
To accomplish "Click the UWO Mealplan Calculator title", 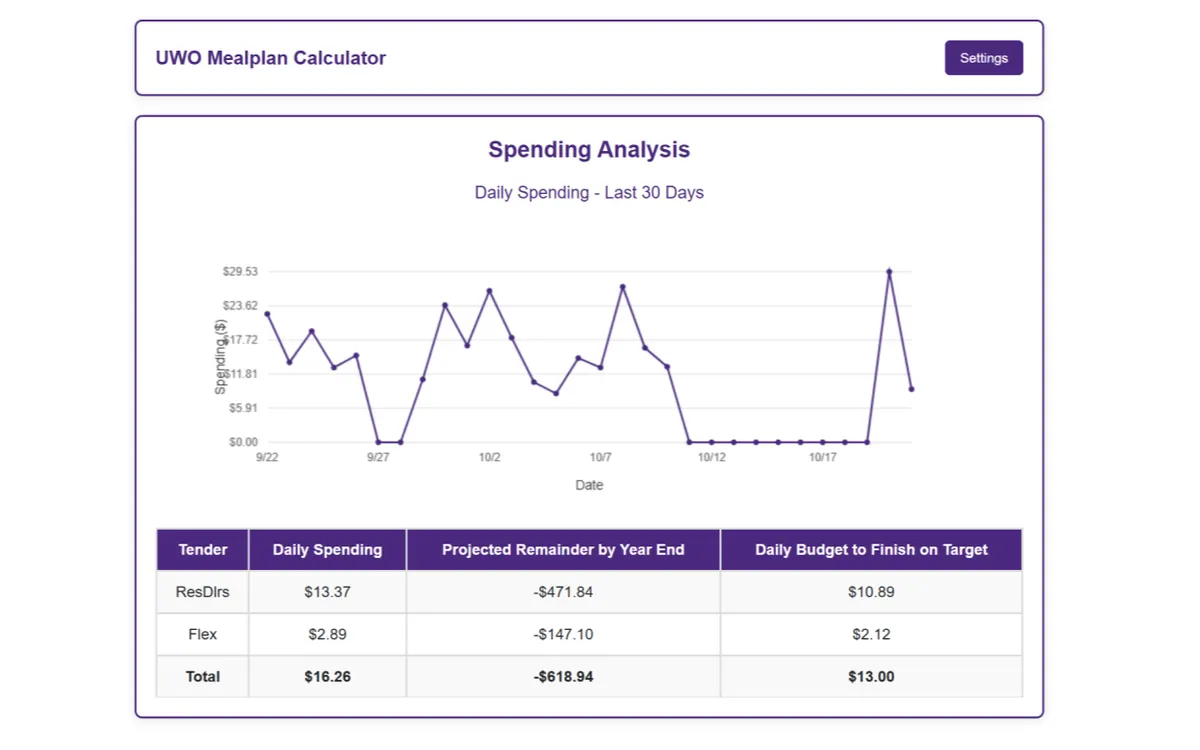I will click(271, 58).
